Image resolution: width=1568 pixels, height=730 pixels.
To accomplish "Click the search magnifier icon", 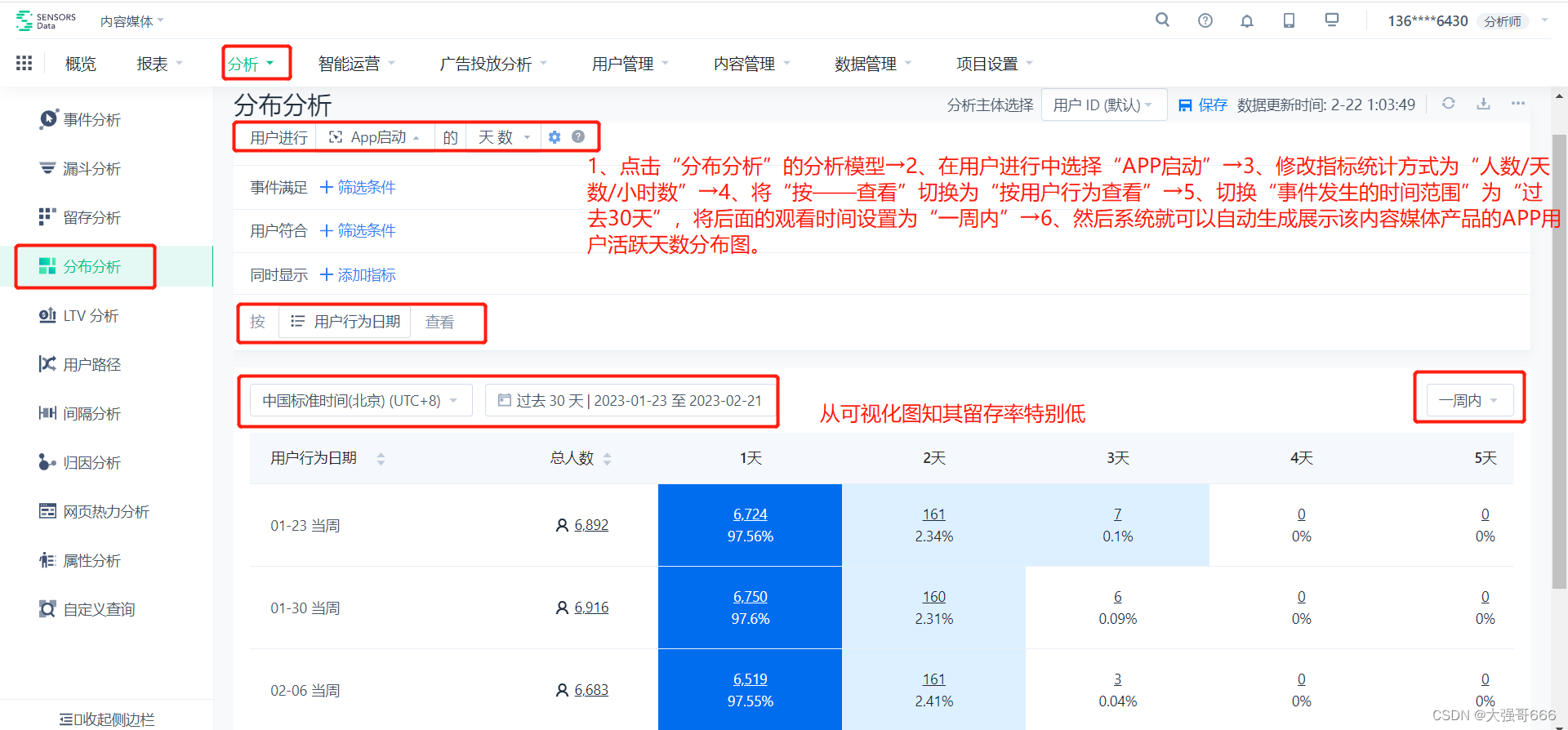I will [x=1162, y=20].
